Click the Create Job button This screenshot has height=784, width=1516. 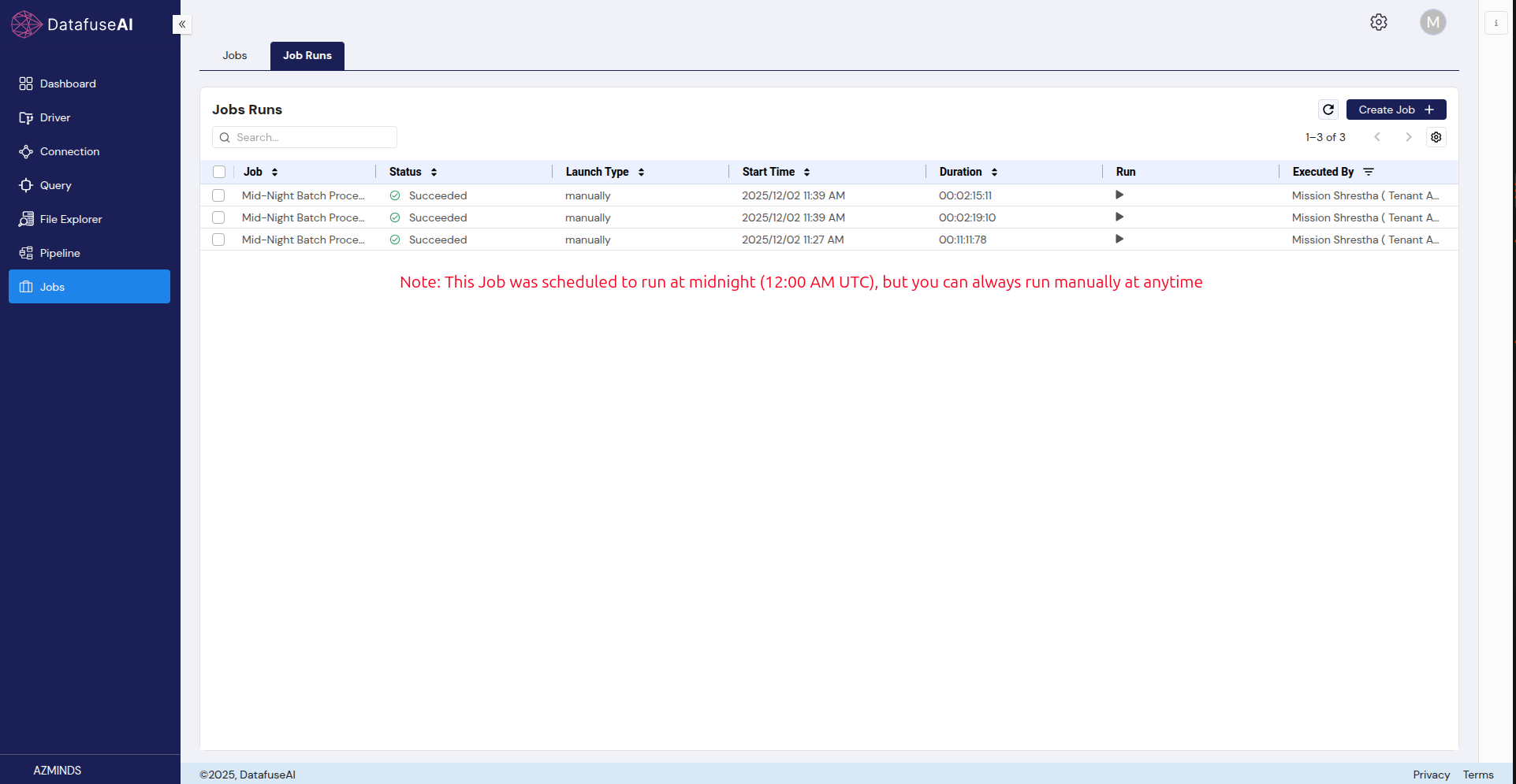tap(1395, 110)
